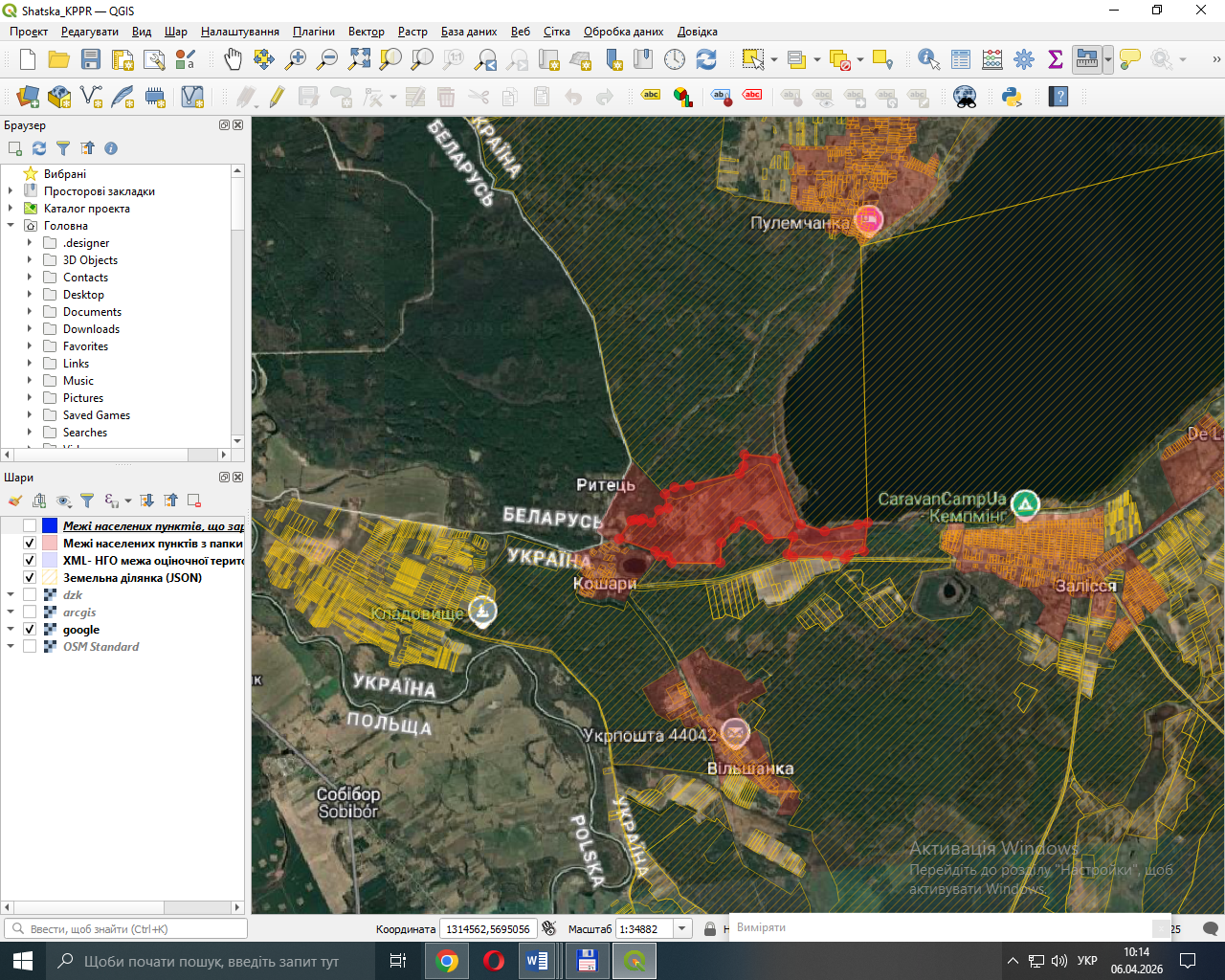The width and height of the screenshot is (1225, 980).
Task: Toggle Земельна ділянка (JSON) layer visibility
Action: [30, 578]
